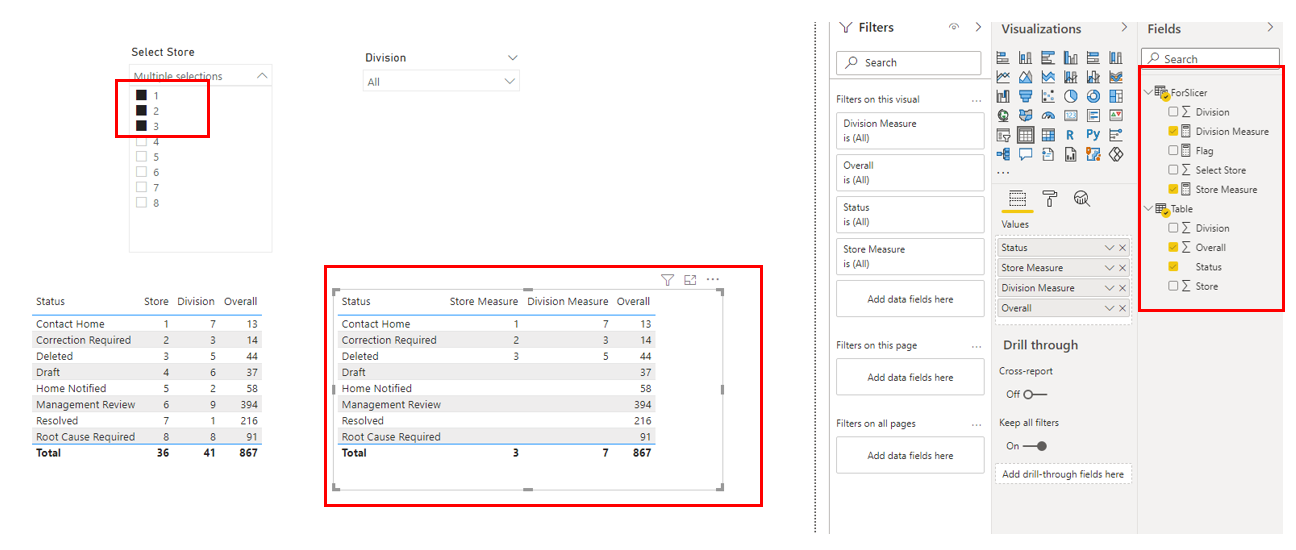
Task: Check Division field under ForSlicer
Action: tap(1174, 112)
